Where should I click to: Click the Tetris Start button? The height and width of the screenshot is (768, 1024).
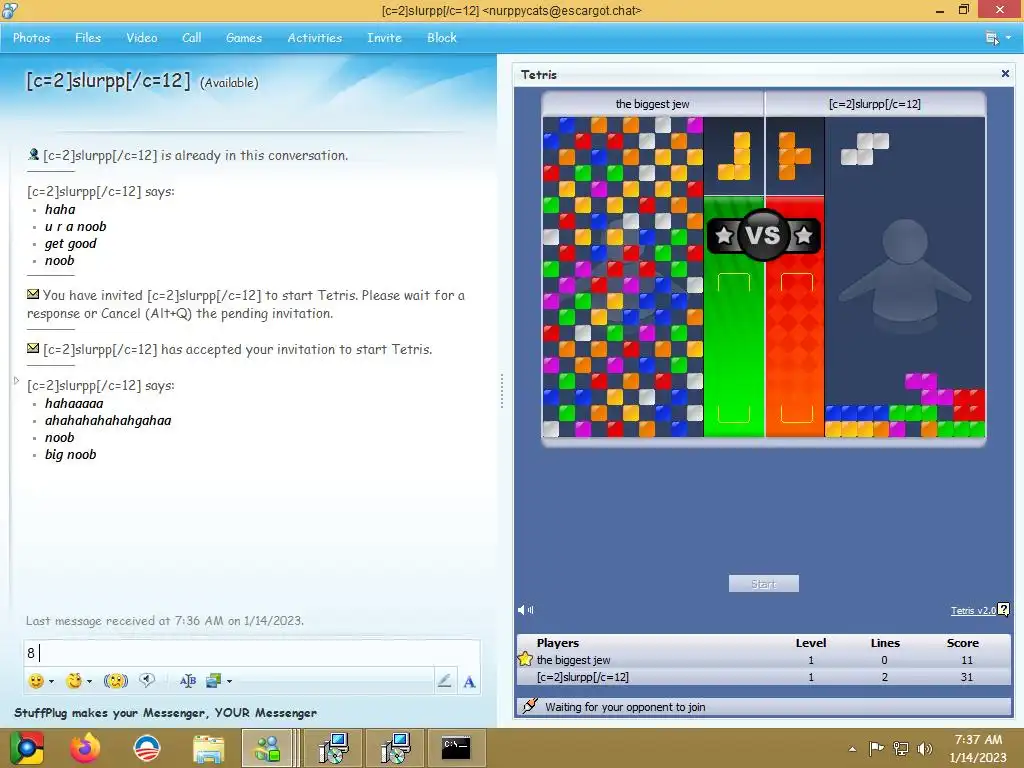[x=763, y=584]
